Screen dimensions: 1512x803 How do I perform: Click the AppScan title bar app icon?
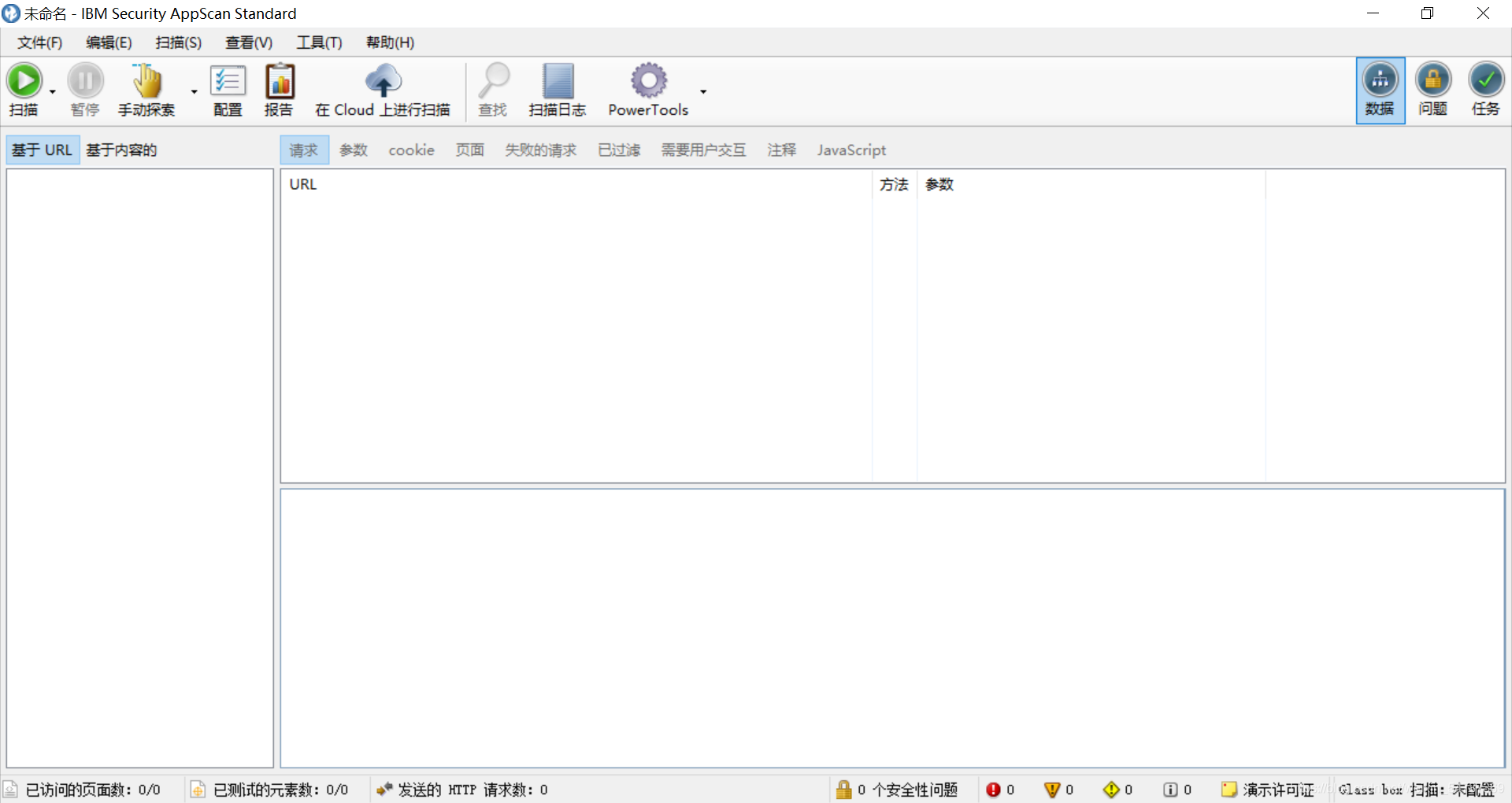11,13
